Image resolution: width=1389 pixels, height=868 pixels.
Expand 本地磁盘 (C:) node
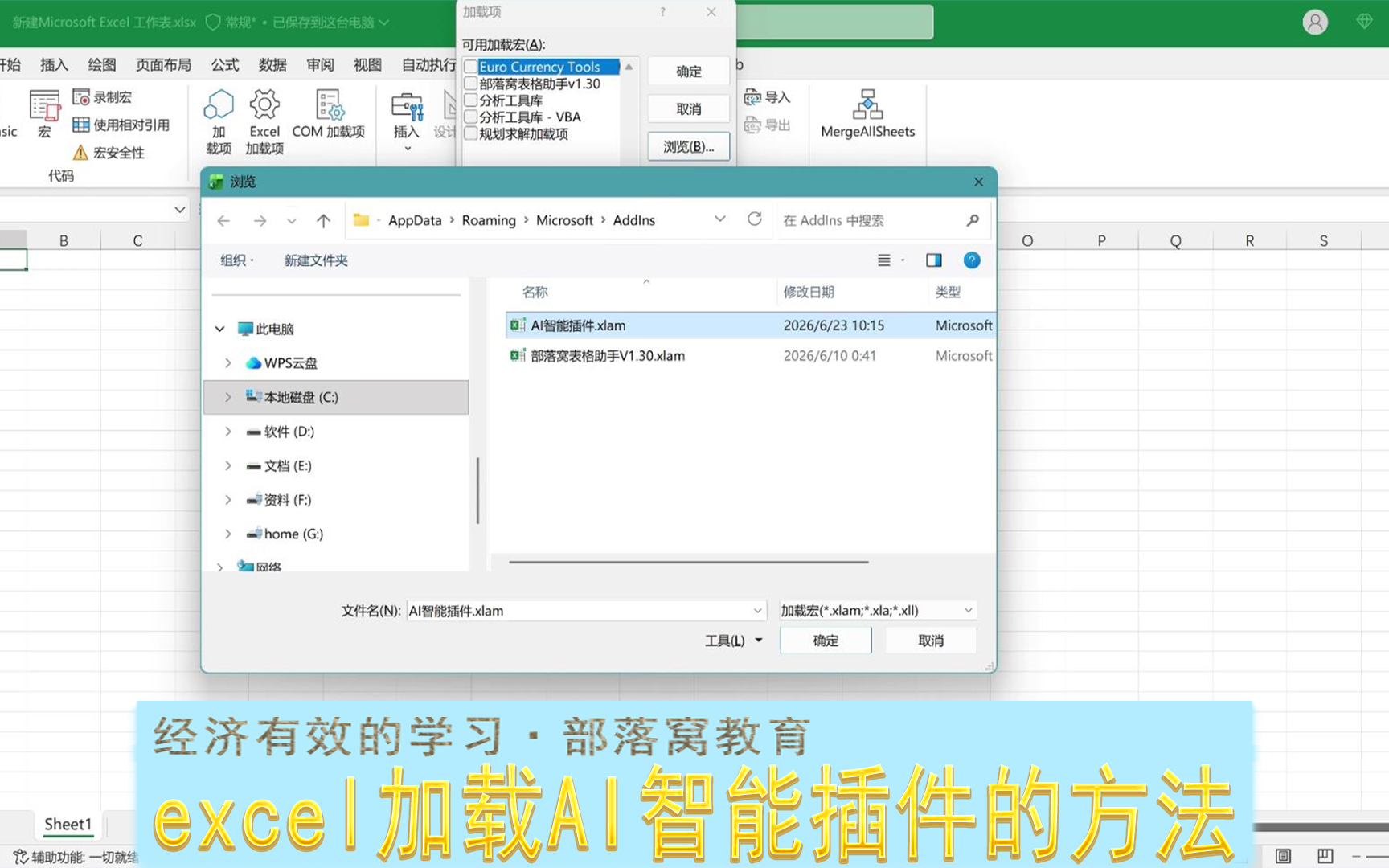(228, 397)
